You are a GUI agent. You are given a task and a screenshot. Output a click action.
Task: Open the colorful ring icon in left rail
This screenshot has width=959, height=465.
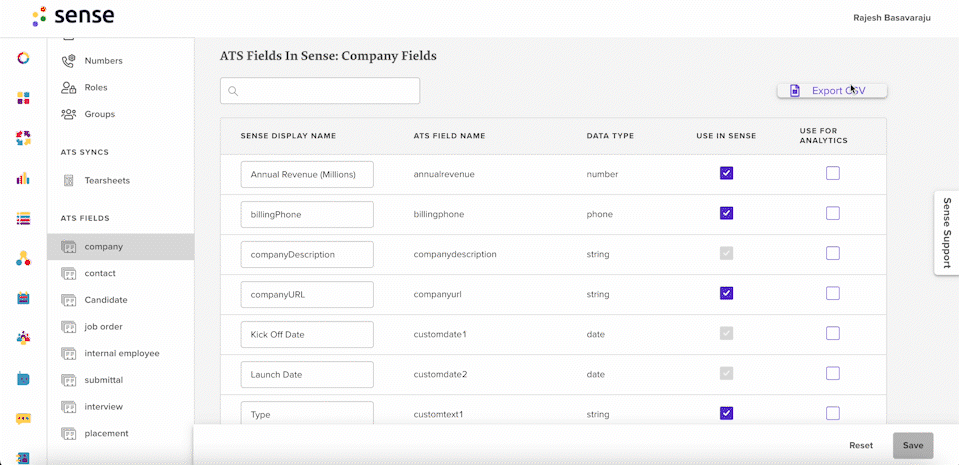click(23, 58)
